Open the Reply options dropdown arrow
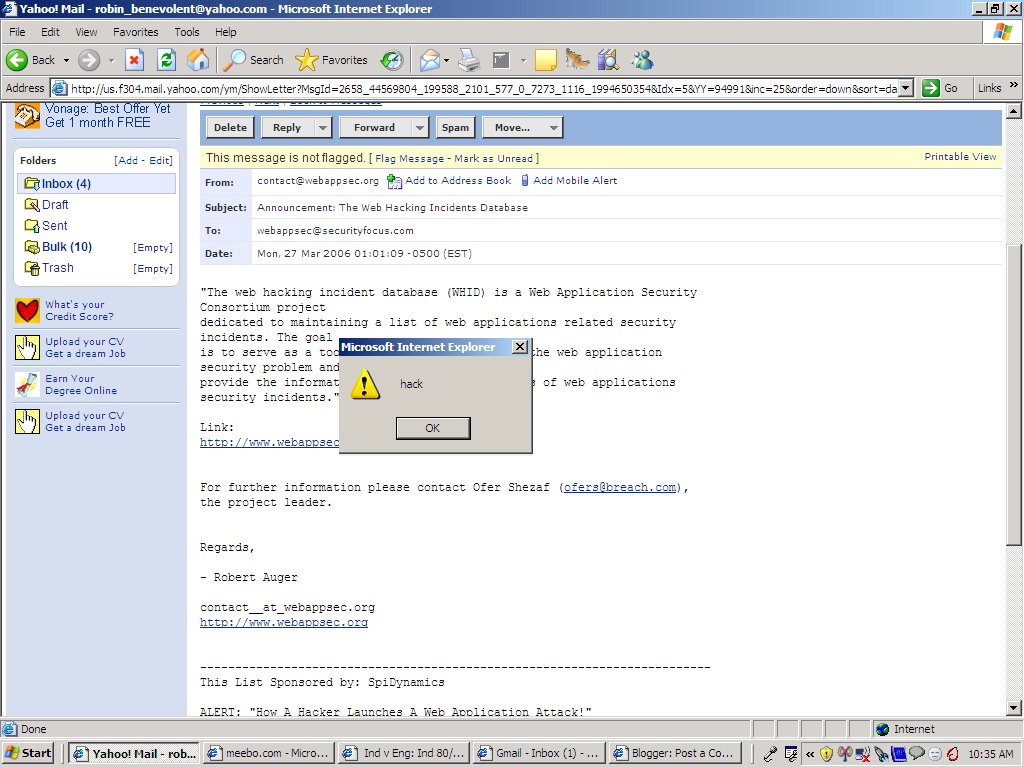The height and width of the screenshot is (768, 1024). click(x=323, y=127)
